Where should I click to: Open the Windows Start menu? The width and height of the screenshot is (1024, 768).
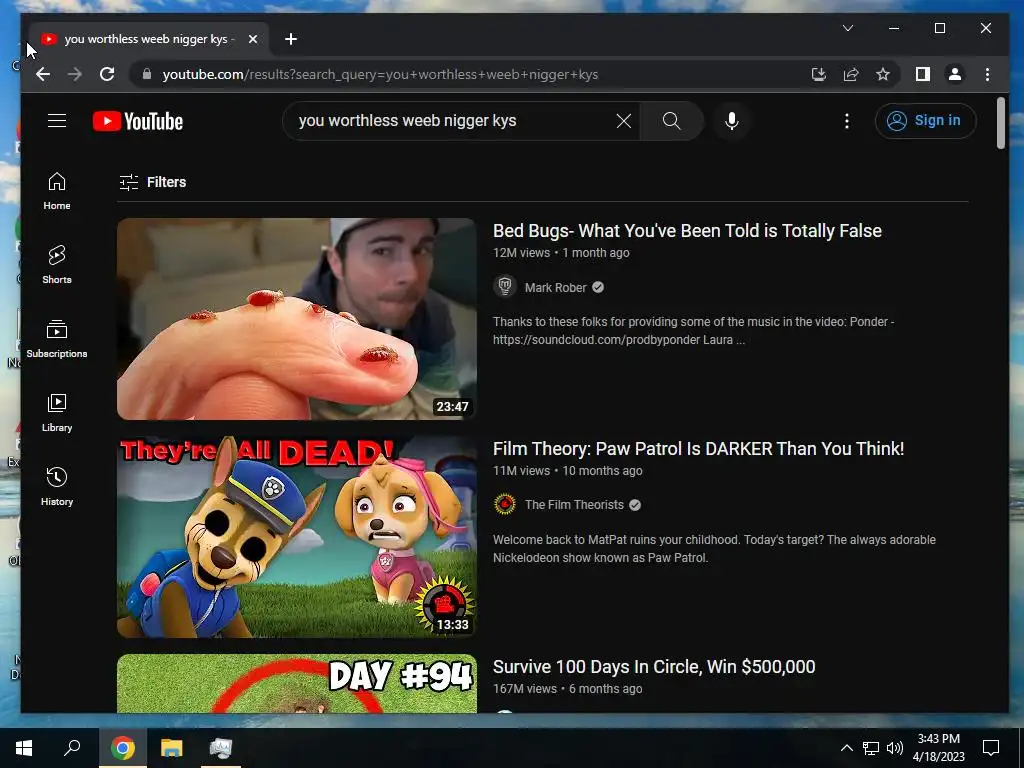(24, 748)
